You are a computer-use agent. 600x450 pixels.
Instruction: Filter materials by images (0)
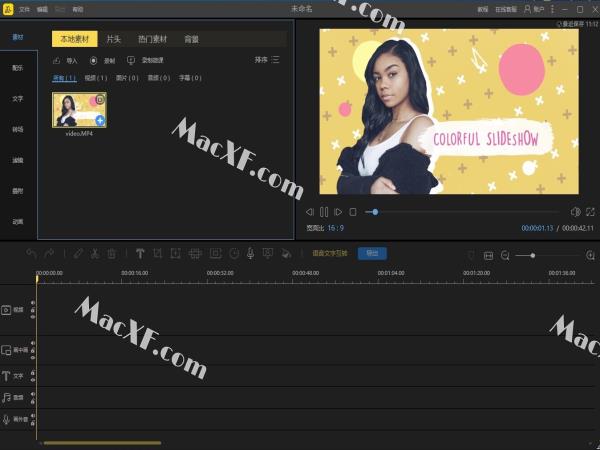(x=127, y=78)
